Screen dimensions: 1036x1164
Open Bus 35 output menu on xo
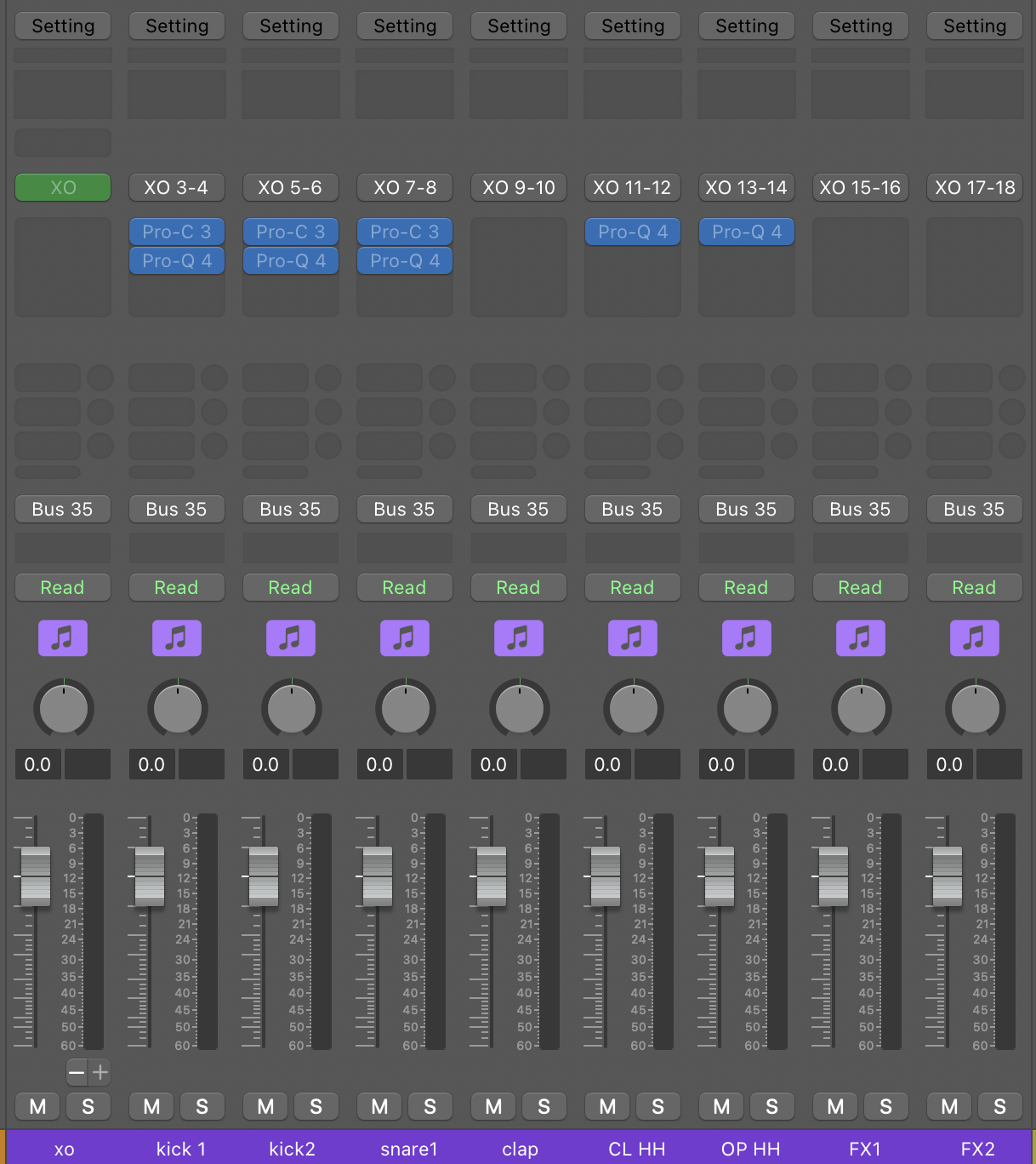point(63,509)
